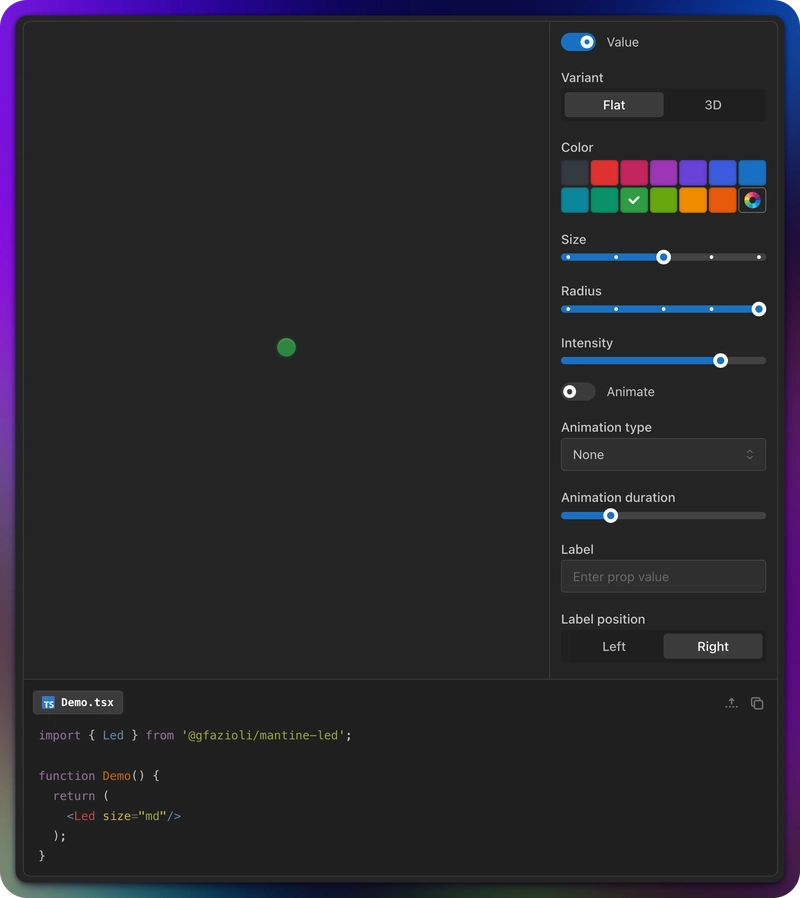Viewport: 800px width, 898px height.
Task: Click the checked green color swatch
Action: point(634,200)
